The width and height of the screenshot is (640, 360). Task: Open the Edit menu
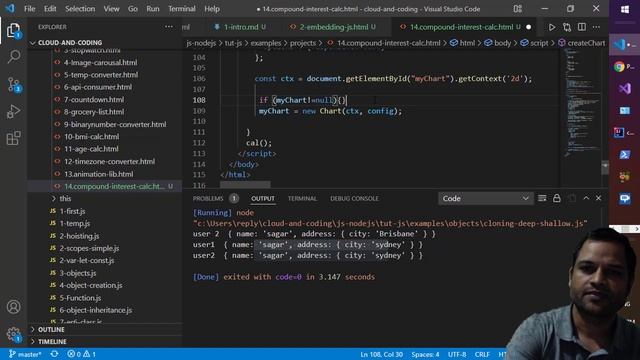coord(50,9)
